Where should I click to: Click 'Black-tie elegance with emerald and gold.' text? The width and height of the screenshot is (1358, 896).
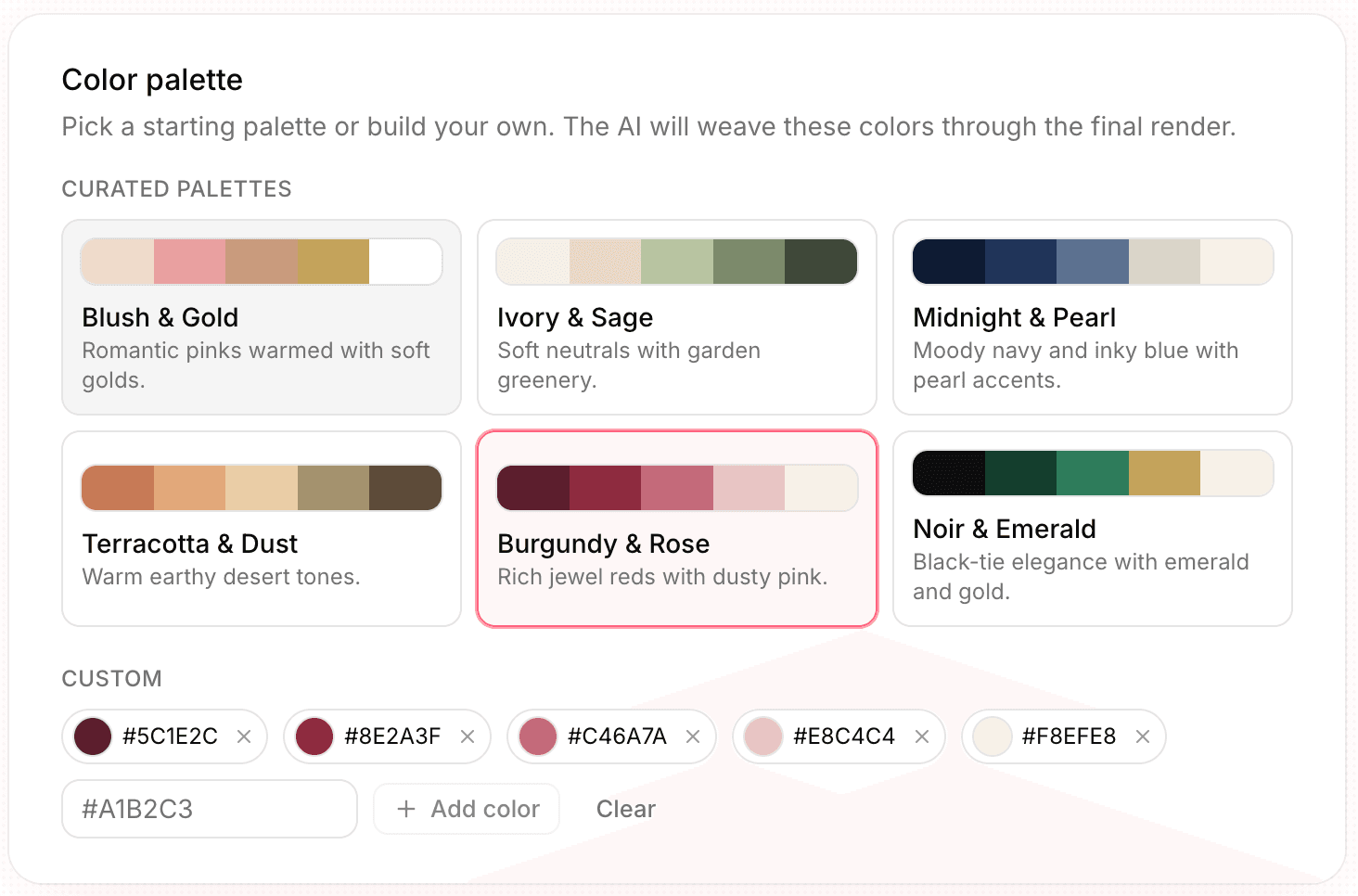(x=1081, y=577)
